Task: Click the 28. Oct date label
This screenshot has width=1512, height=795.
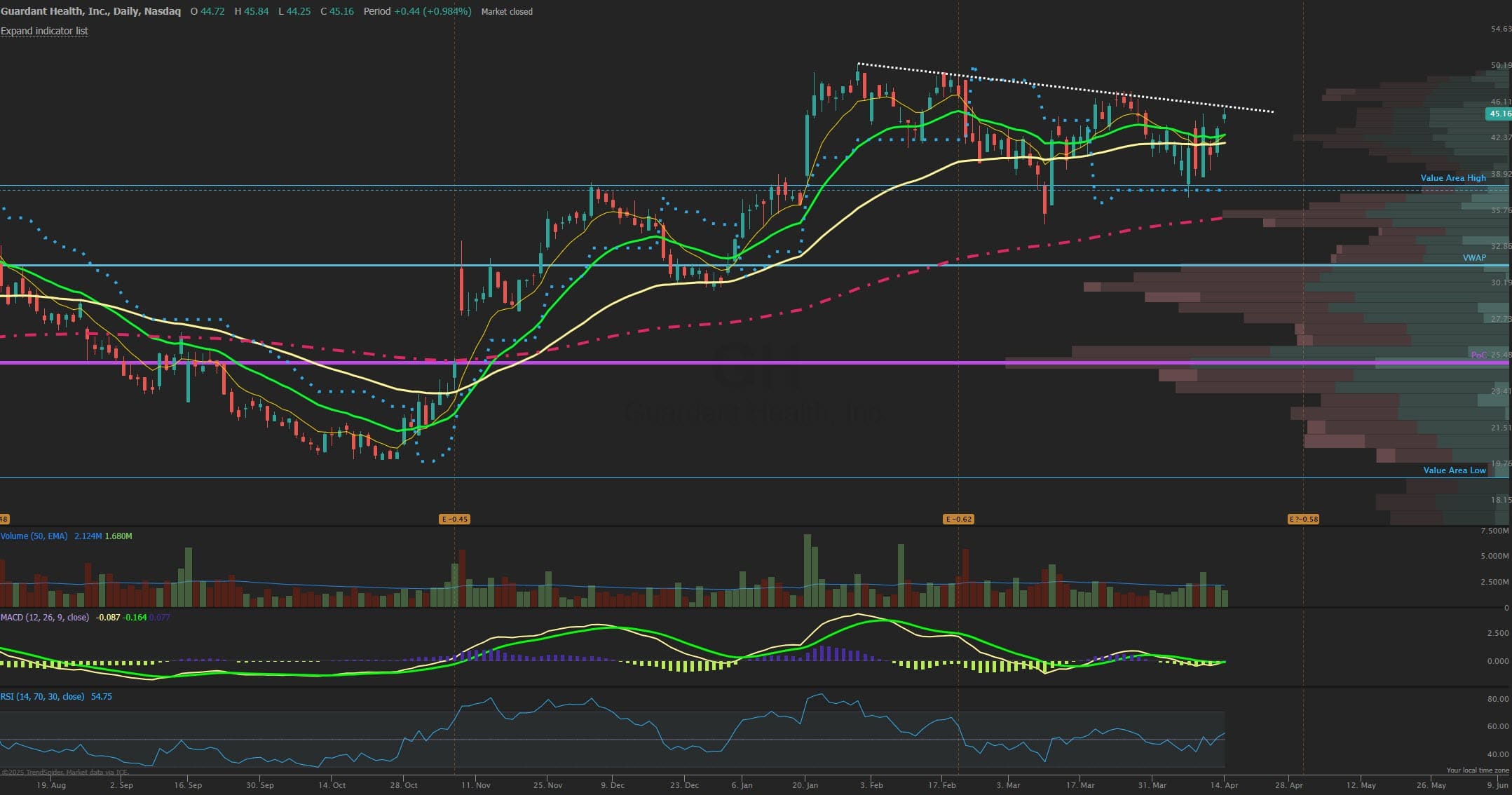Action: click(x=404, y=785)
